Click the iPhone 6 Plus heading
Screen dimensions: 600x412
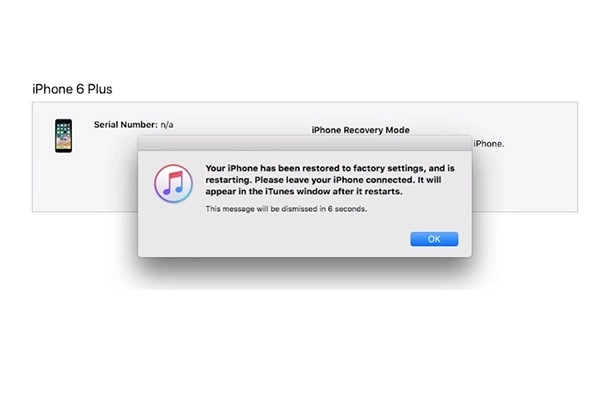coord(72,89)
